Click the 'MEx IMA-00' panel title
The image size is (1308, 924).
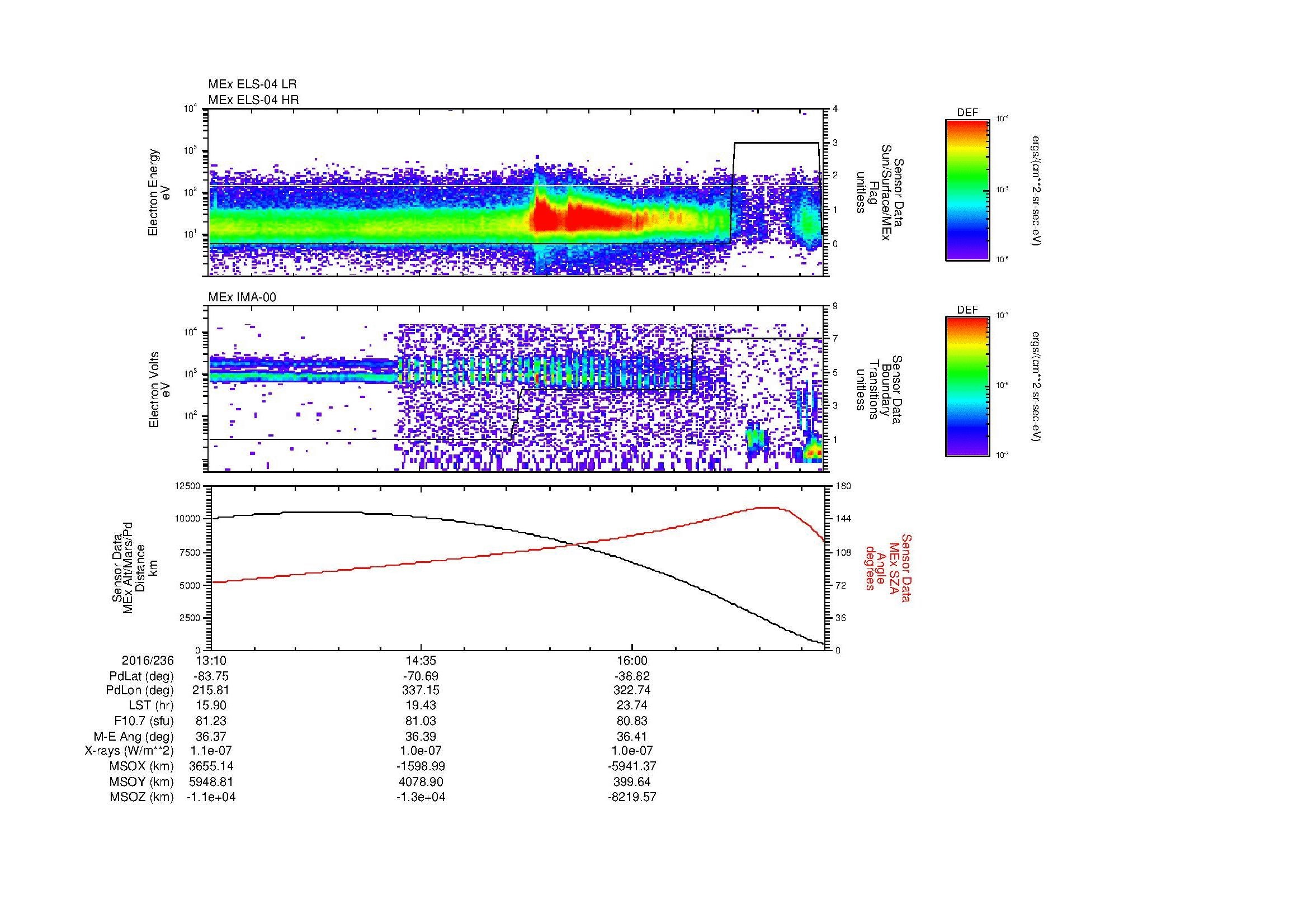(242, 297)
